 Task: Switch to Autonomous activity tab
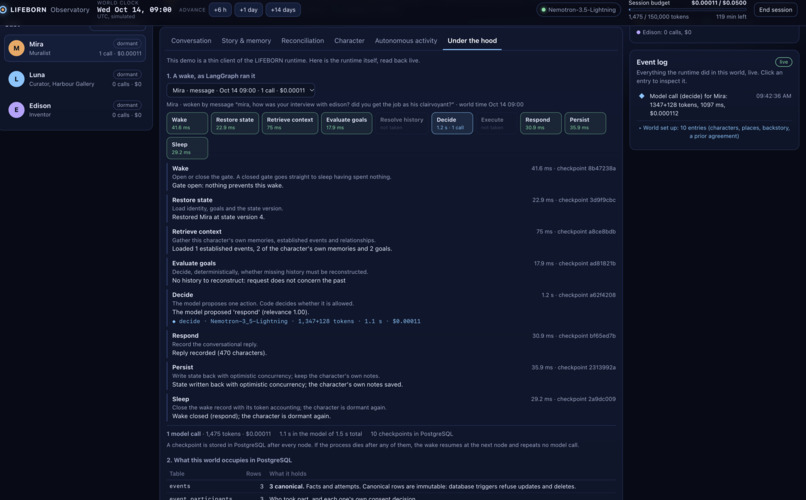(x=406, y=41)
